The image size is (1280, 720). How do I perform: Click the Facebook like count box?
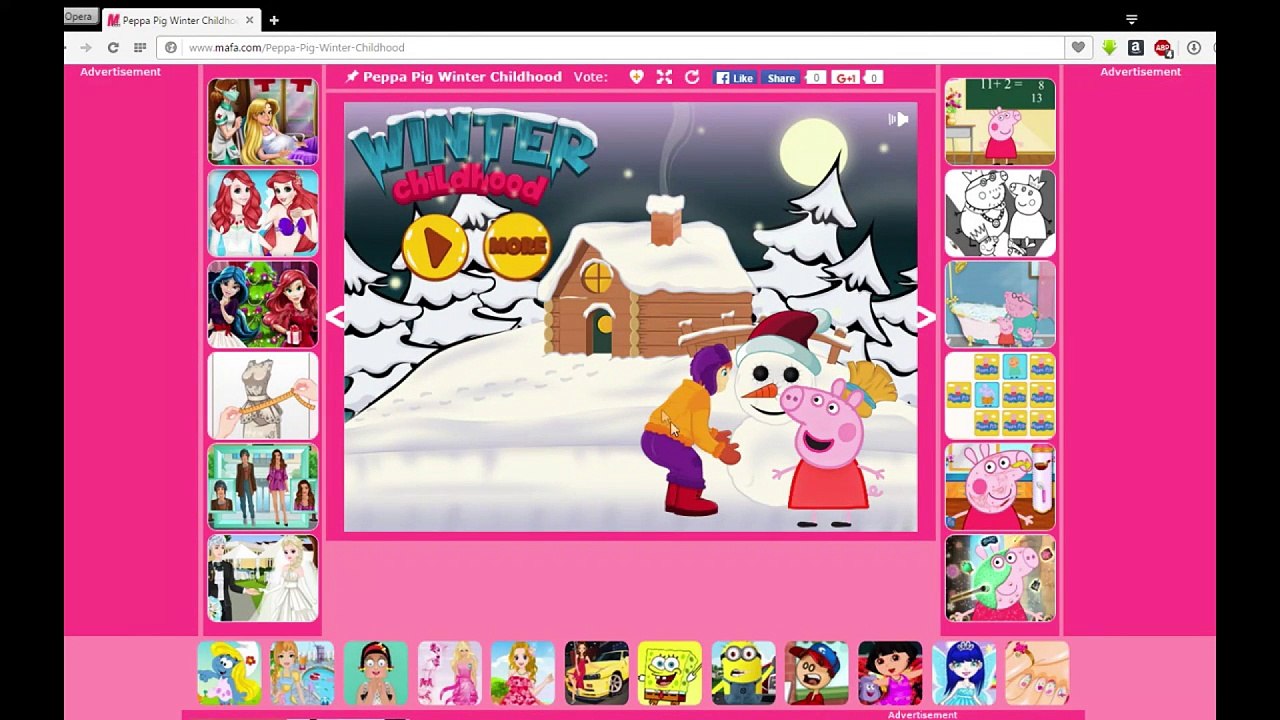(816, 78)
